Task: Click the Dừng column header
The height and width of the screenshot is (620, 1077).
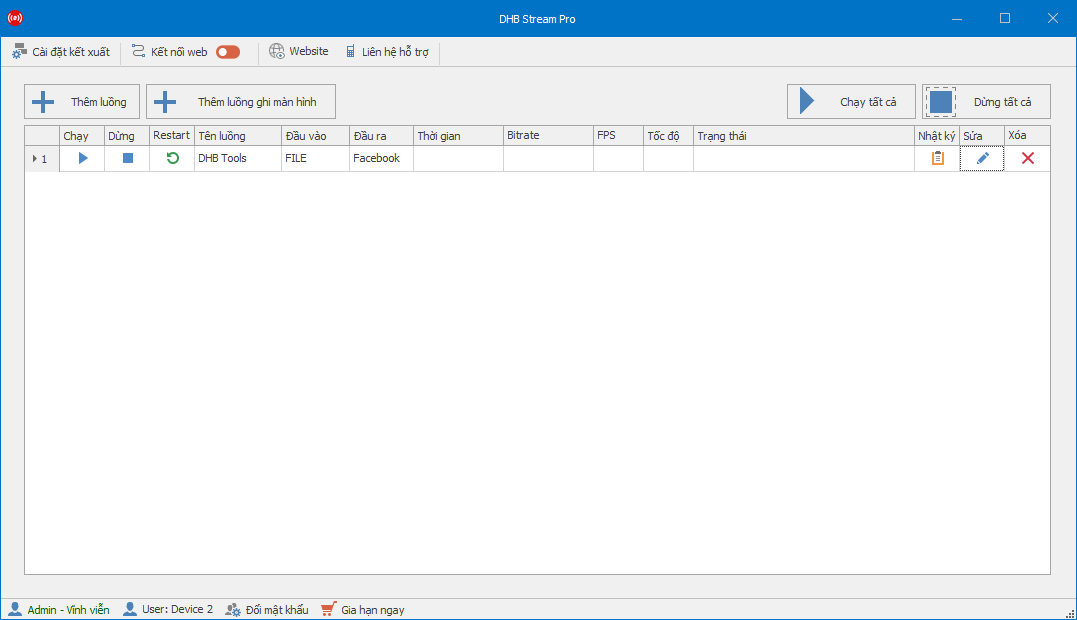Action: [127, 136]
